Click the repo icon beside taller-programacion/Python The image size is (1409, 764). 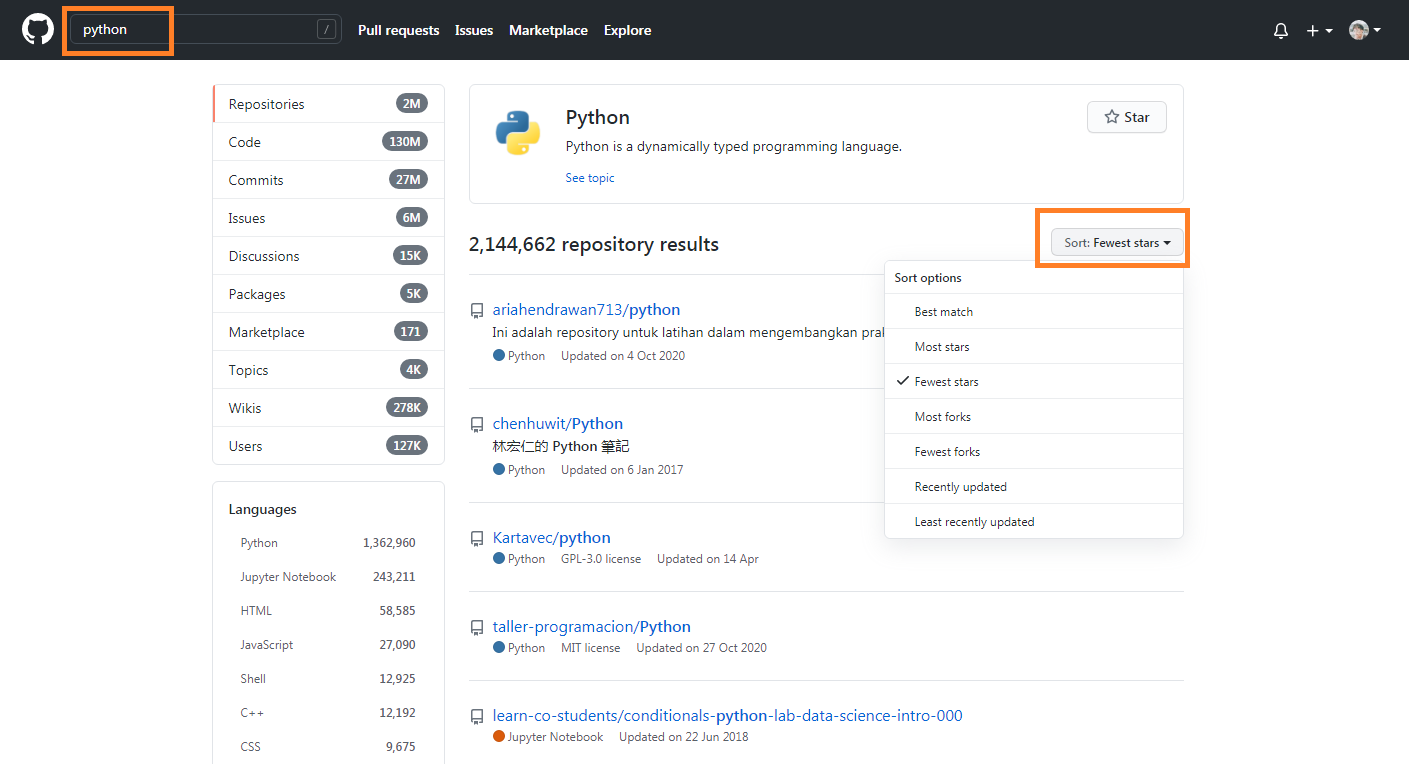pos(477,628)
